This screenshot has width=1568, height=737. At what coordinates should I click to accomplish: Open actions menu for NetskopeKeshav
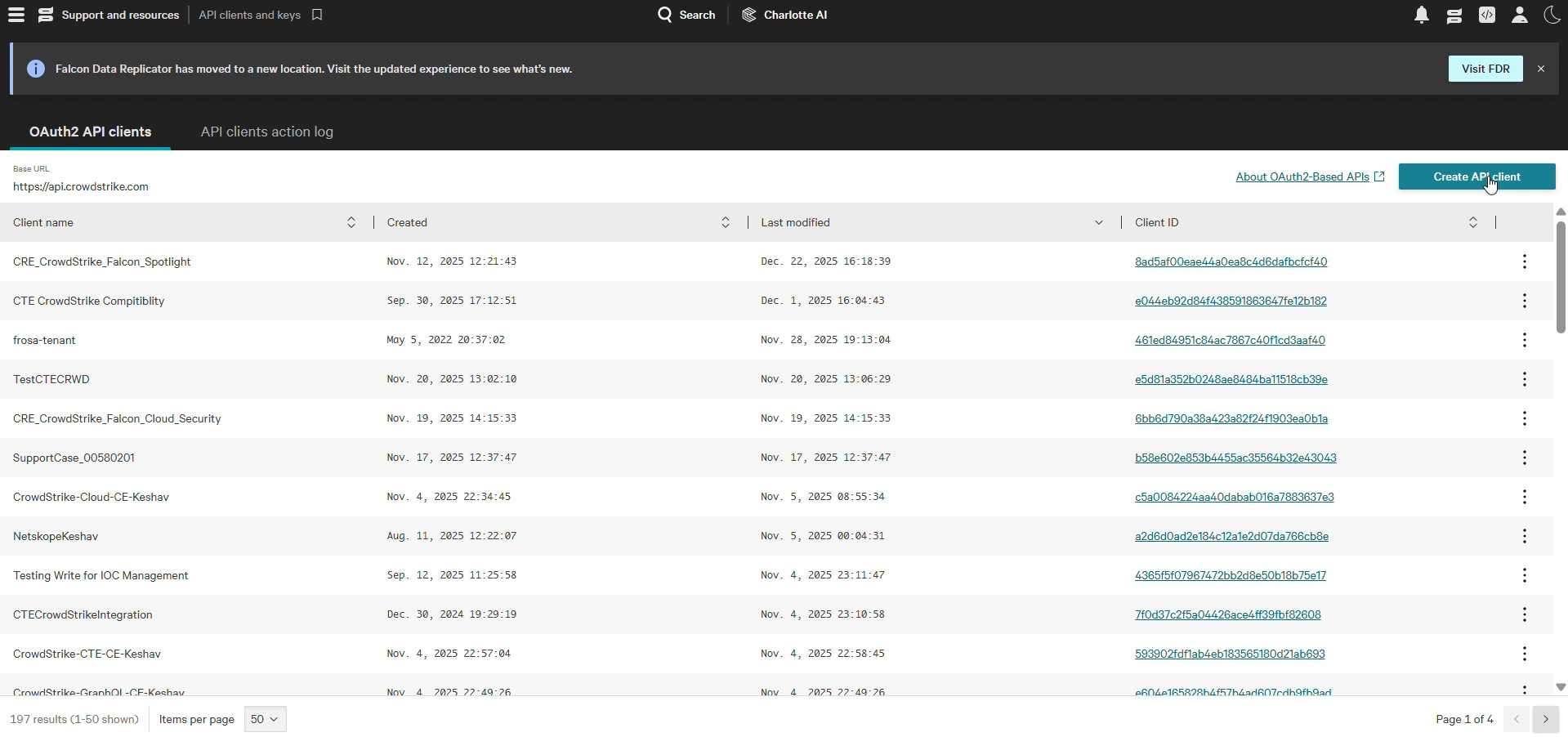1525,536
